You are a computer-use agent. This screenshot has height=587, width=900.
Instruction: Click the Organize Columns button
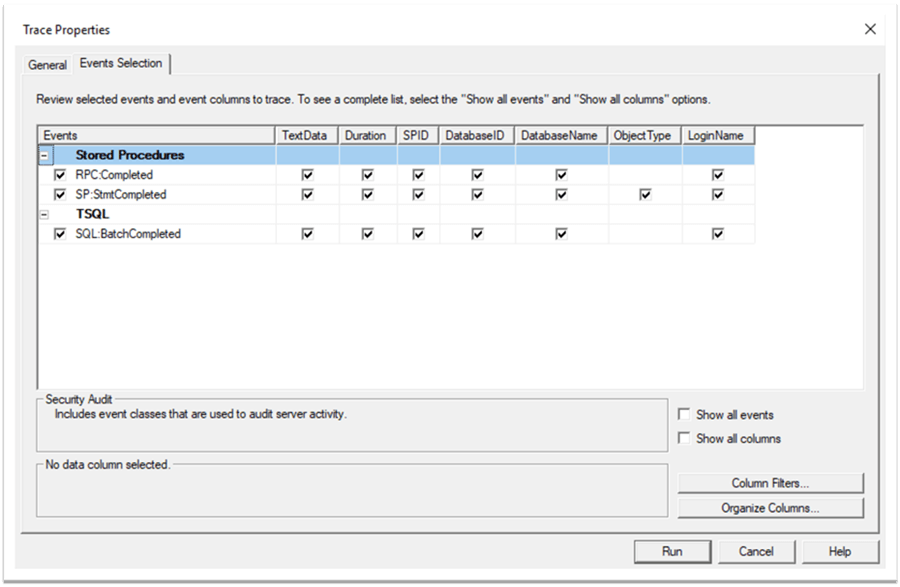770,508
